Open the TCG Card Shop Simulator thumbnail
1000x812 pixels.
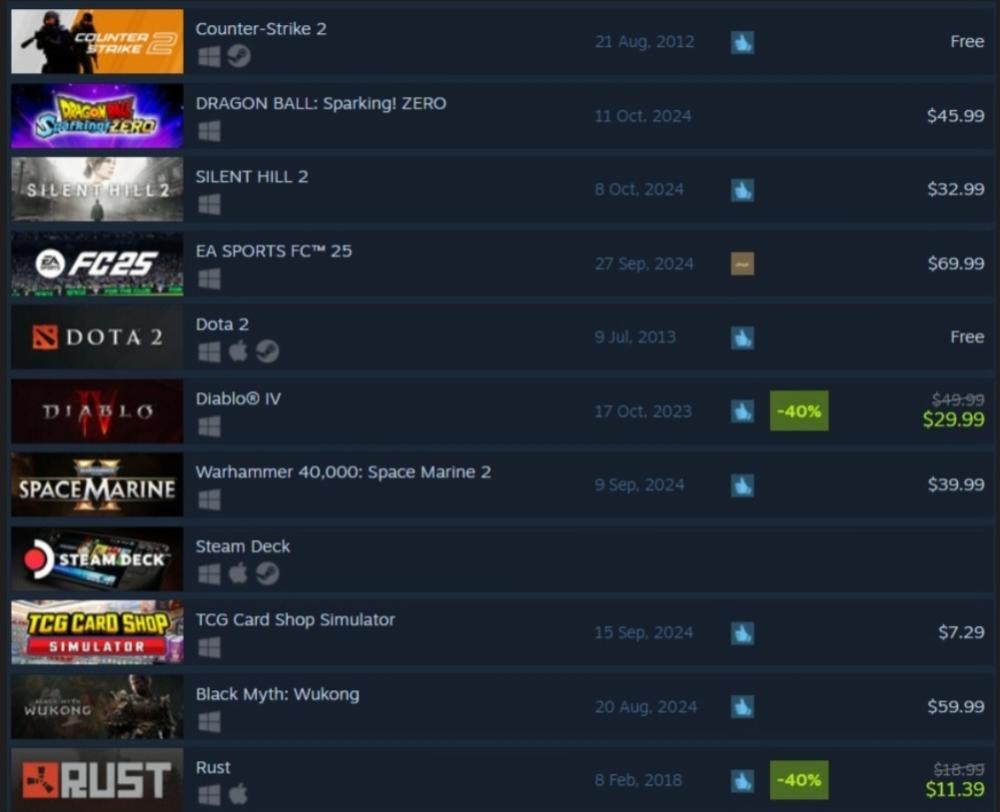97,632
